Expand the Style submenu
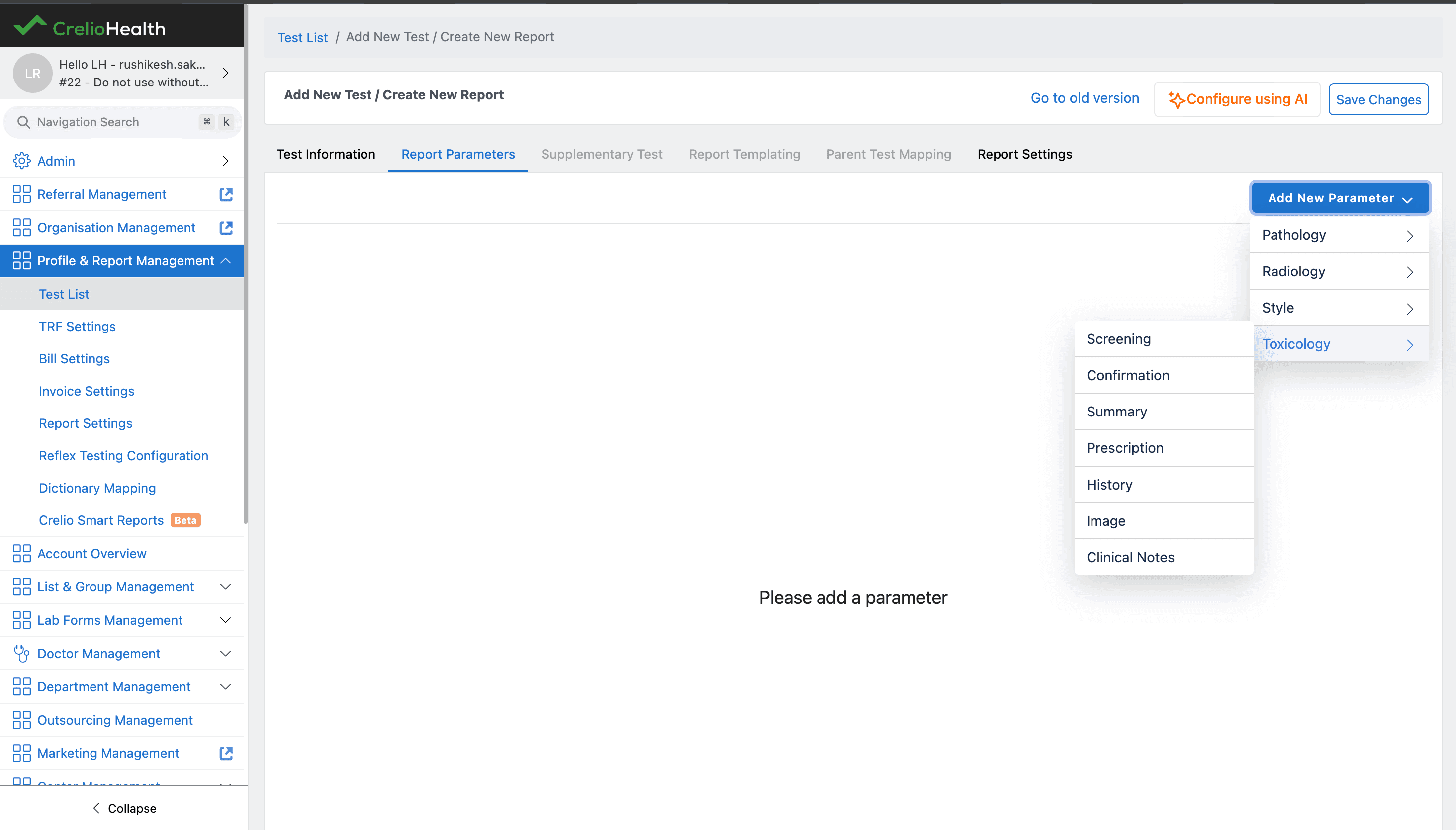Screen dimensions: 1456x830 click(1340, 308)
